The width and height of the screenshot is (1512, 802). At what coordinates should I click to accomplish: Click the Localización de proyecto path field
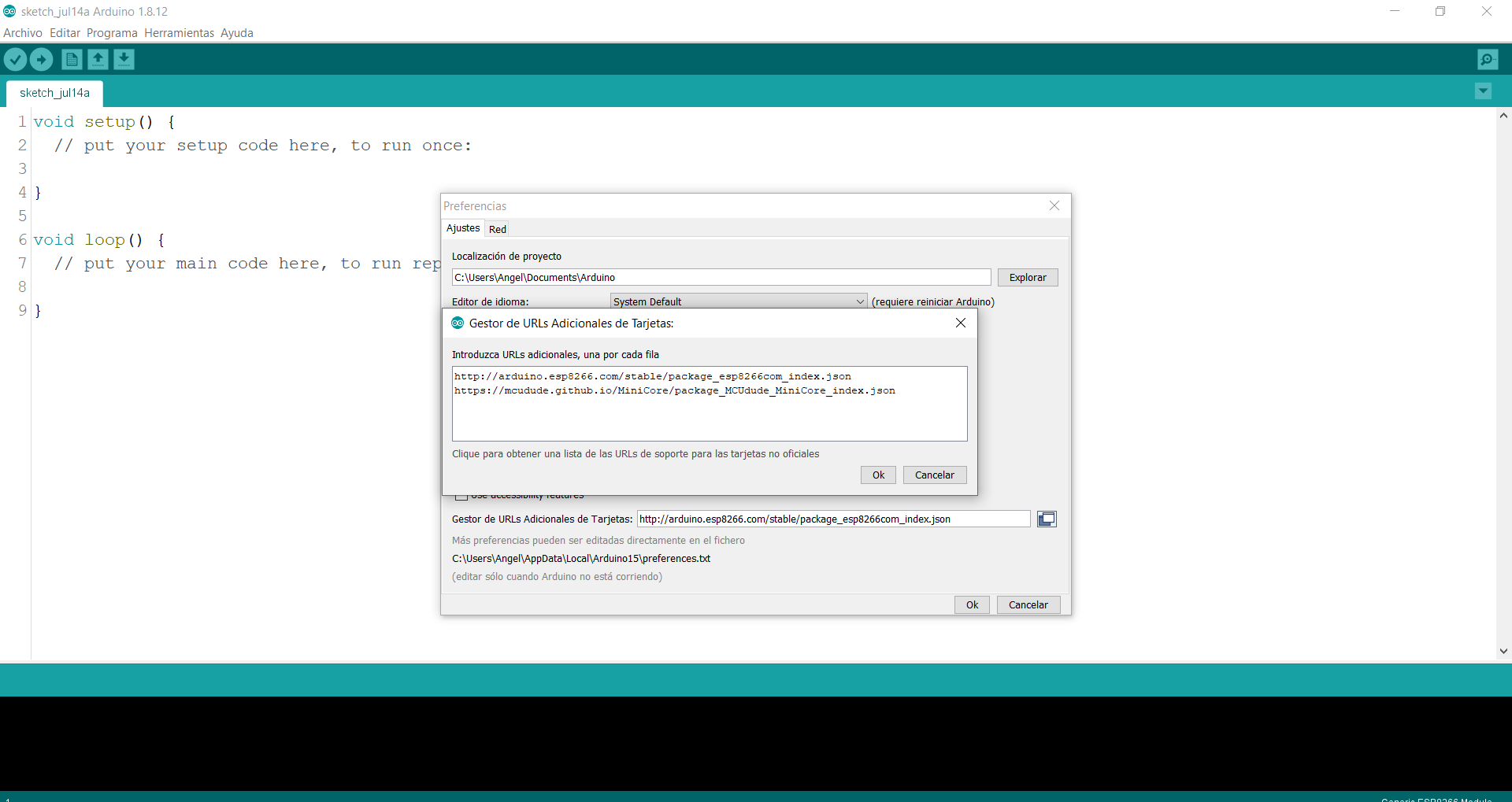tap(721, 278)
